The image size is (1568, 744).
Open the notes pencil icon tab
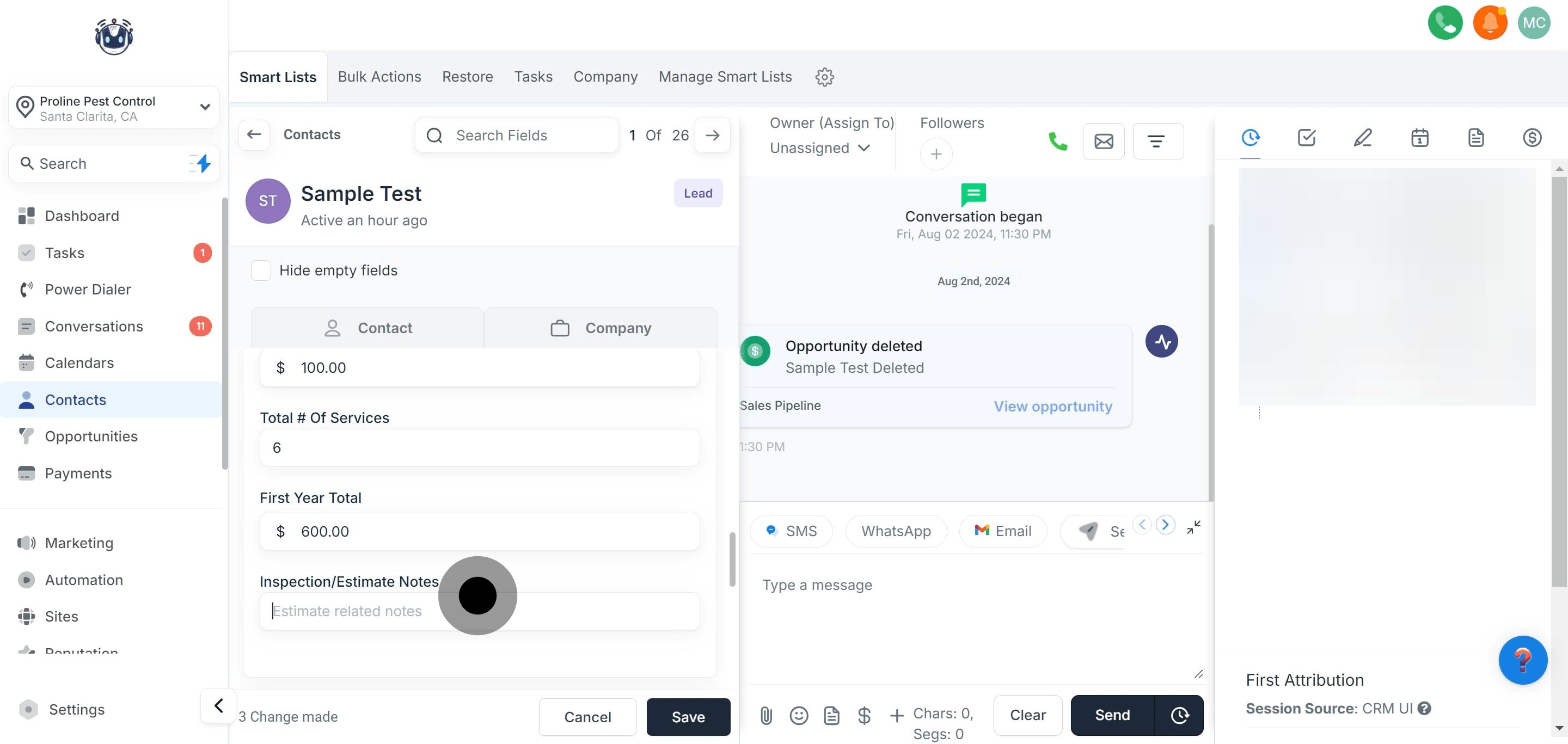click(x=1362, y=138)
